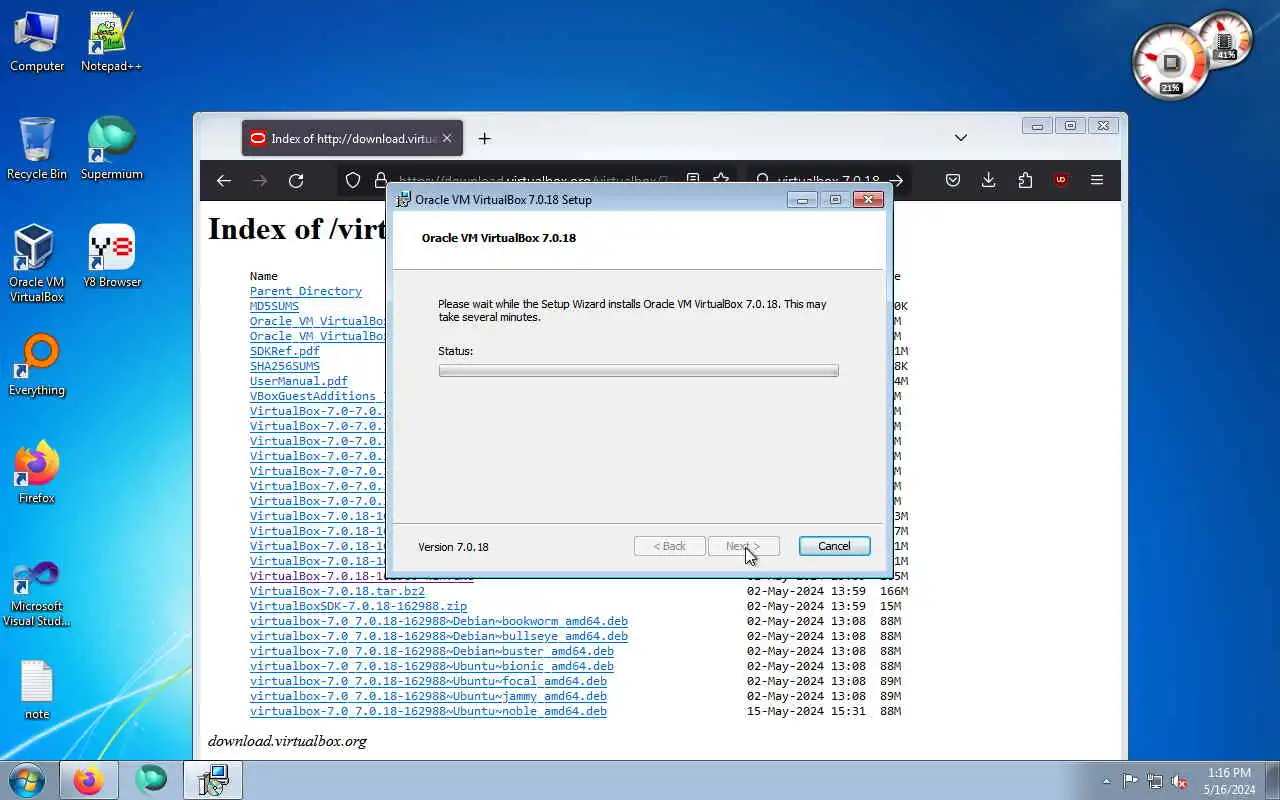Select the Firefox desktop shortcut

pos(37,472)
